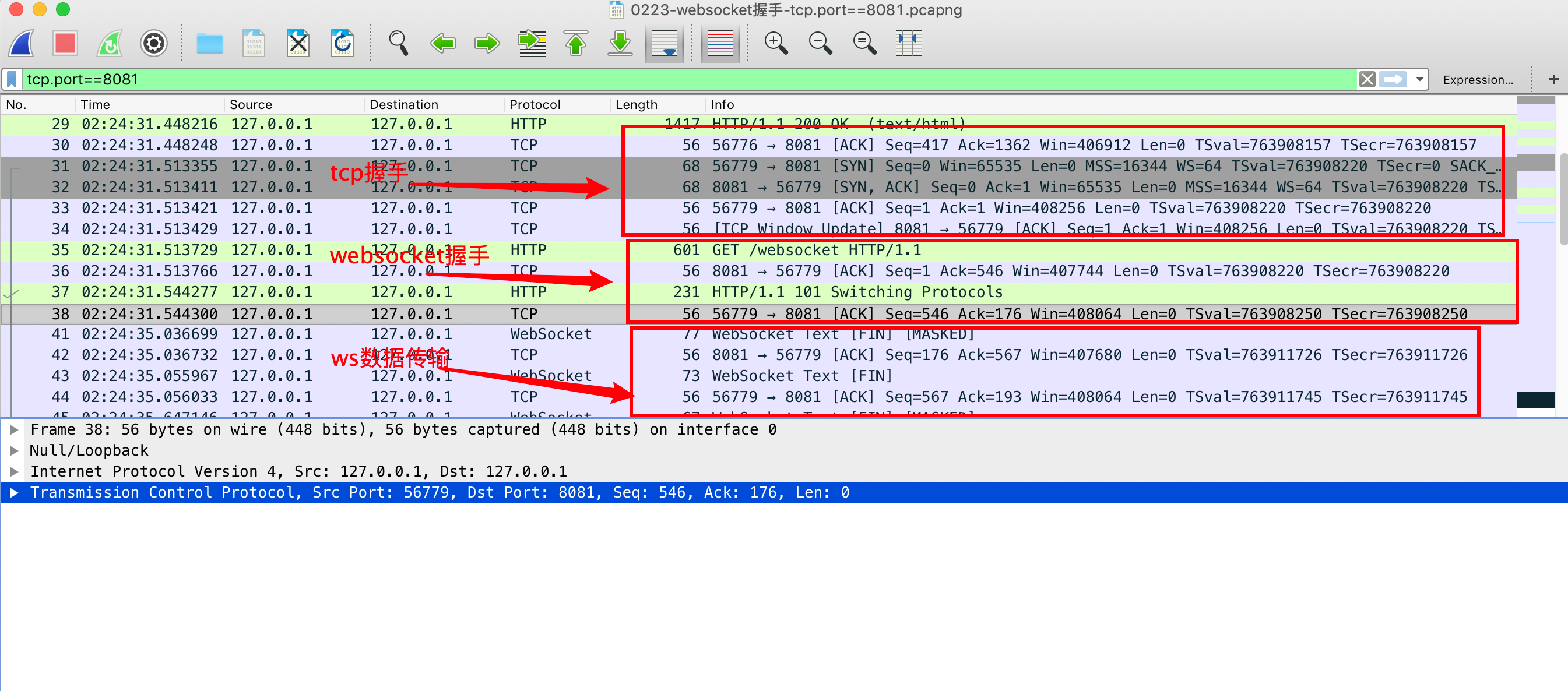Stop capturing packets with red square icon
Screen dimensions: 1568x691
pos(65,43)
